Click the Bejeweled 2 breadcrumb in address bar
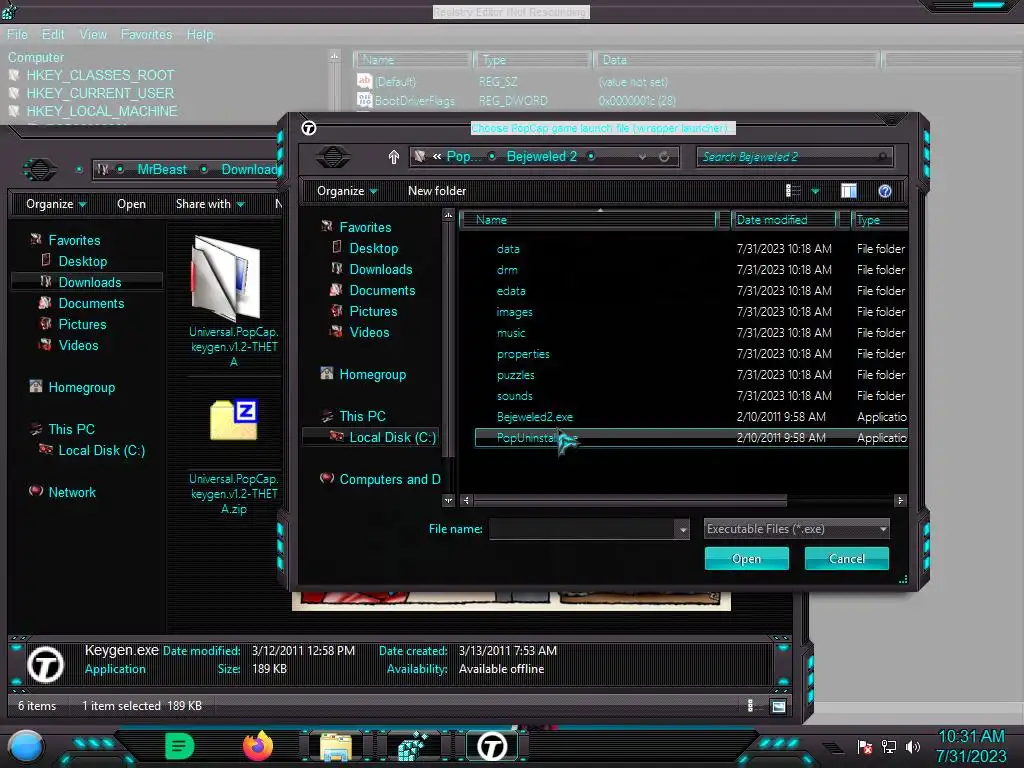The image size is (1024, 768). click(x=541, y=157)
